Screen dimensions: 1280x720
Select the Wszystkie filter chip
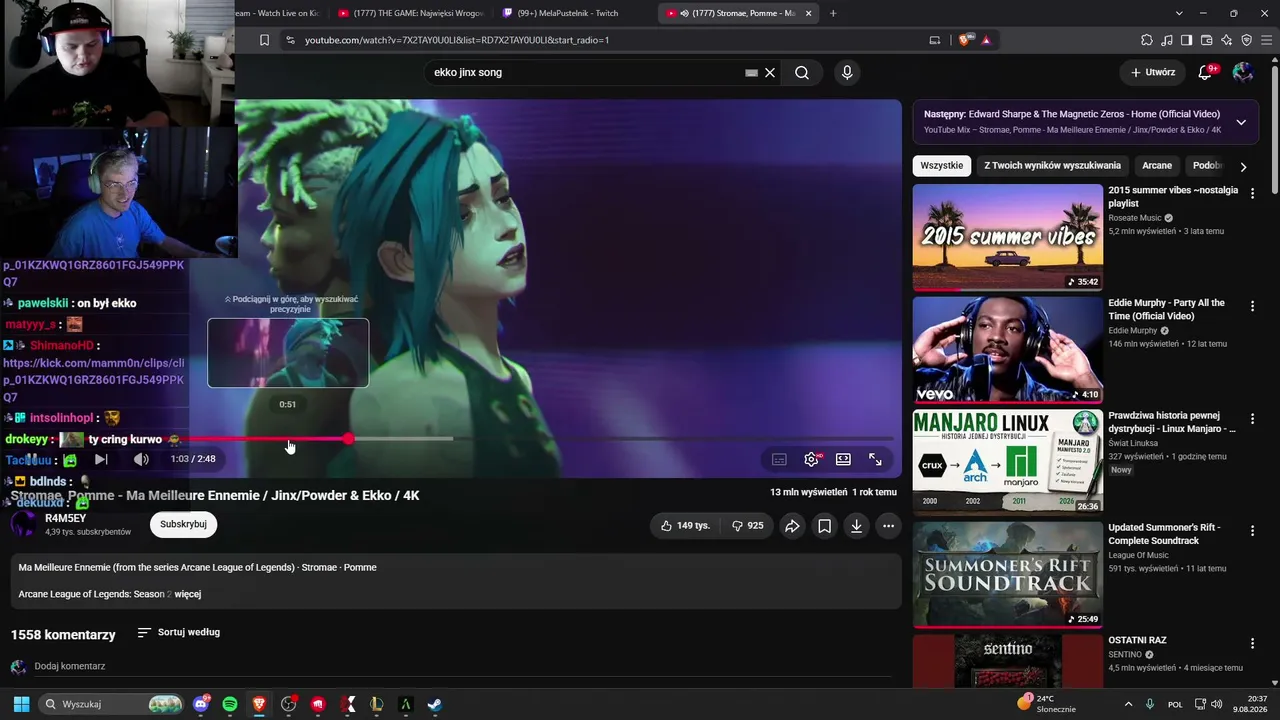point(942,166)
